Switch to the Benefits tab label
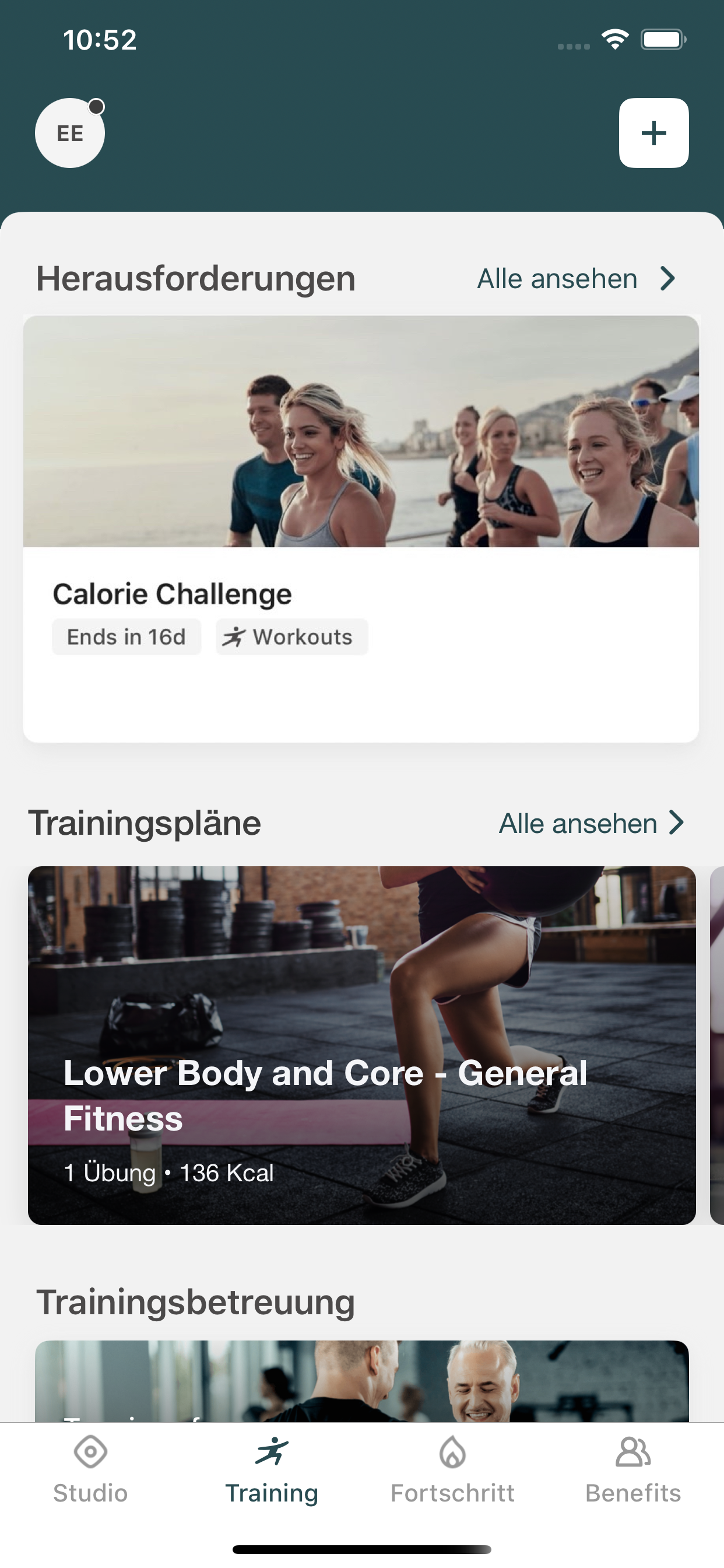Viewport: 724px width, 1568px height. pos(632,1493)
